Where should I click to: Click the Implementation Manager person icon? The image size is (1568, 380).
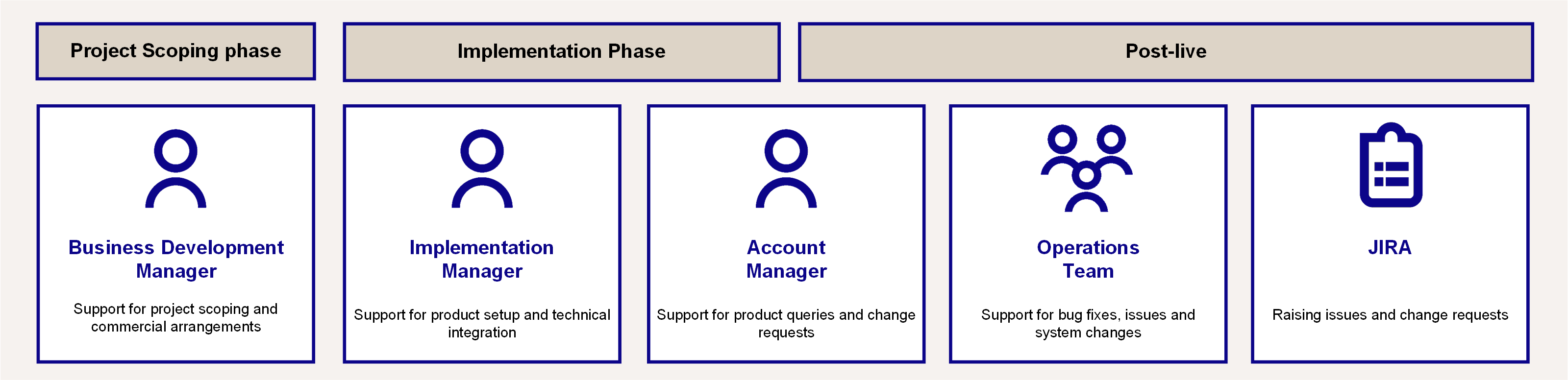pos(481,168)
